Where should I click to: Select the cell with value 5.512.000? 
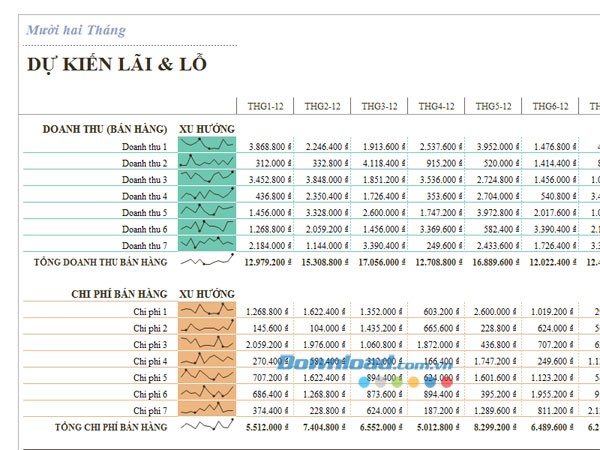pyautogui.click(x=267, y=427)
